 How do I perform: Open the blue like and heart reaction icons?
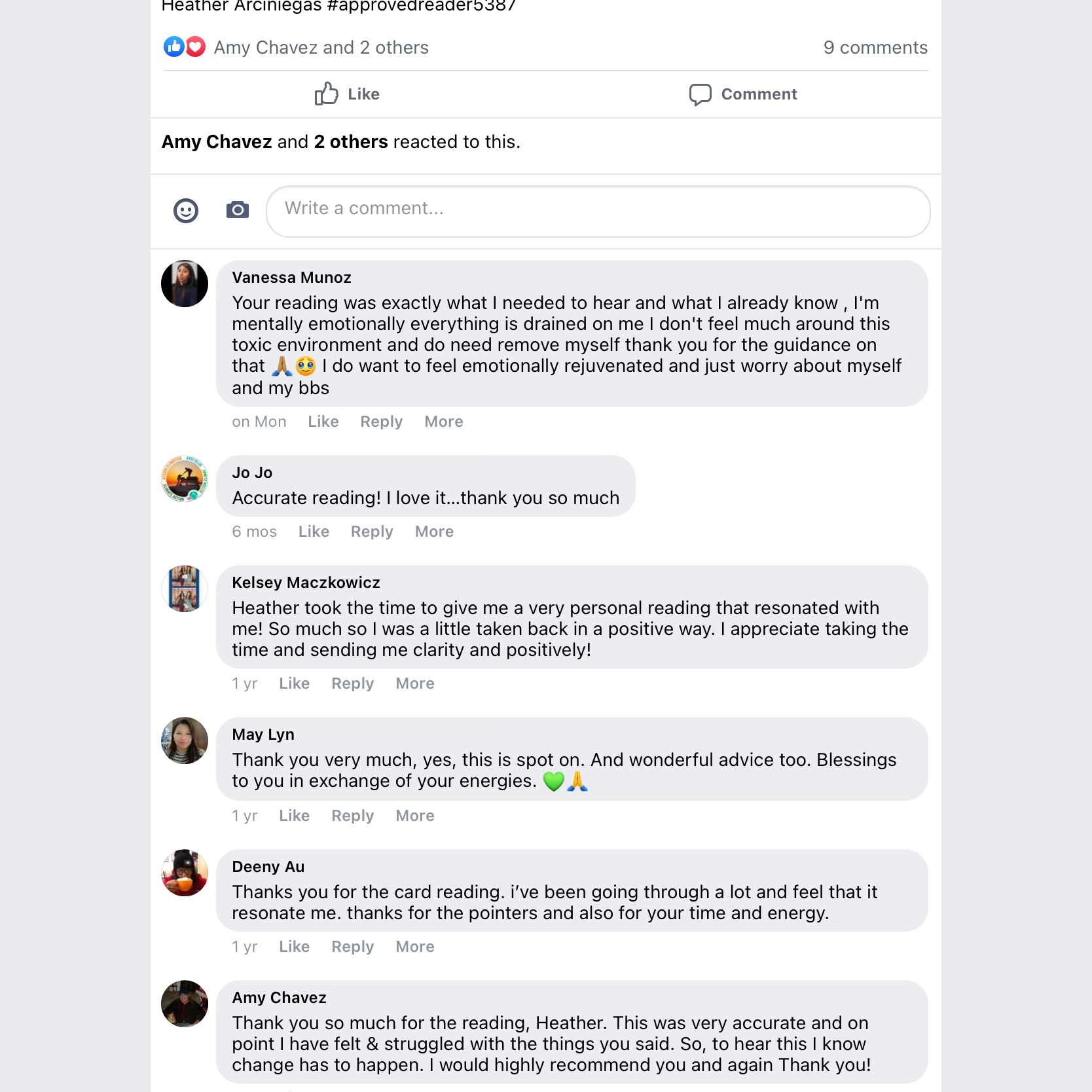185,47
